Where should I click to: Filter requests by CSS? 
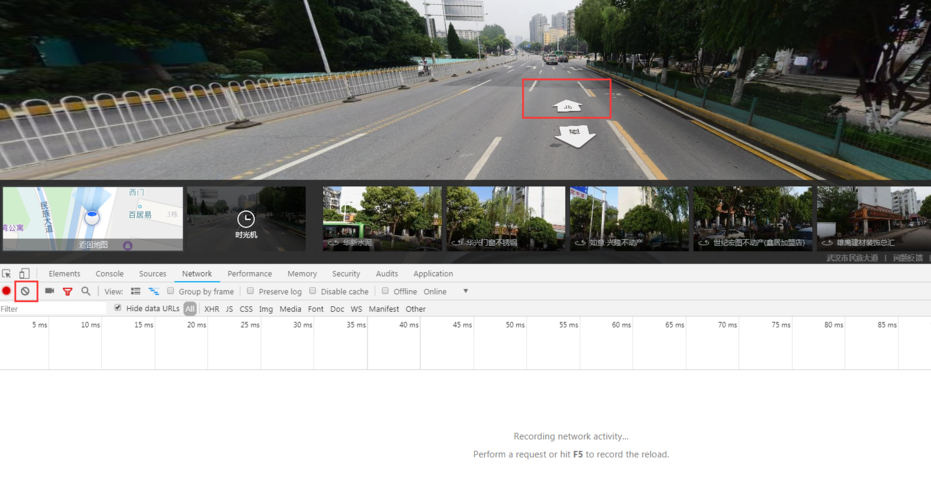[246, 309]
